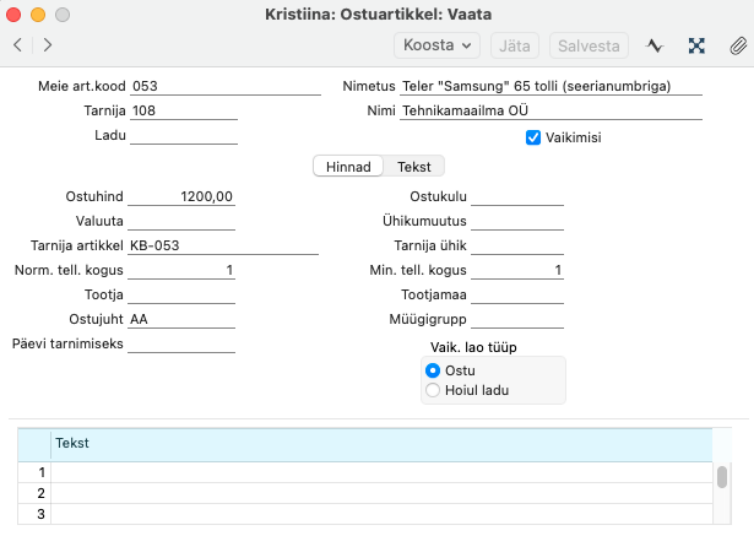Select text row 1 in the table
The width and height of the screenshot is (754, 547).
365,472
